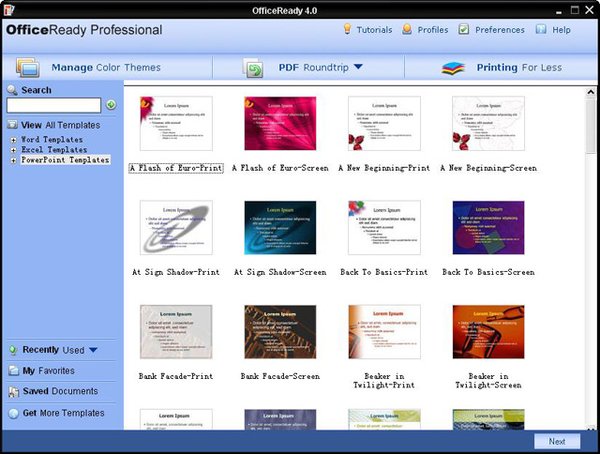
Task: Click the View All Templates icon
Action: pyautogui.click(x=13, y=125)
